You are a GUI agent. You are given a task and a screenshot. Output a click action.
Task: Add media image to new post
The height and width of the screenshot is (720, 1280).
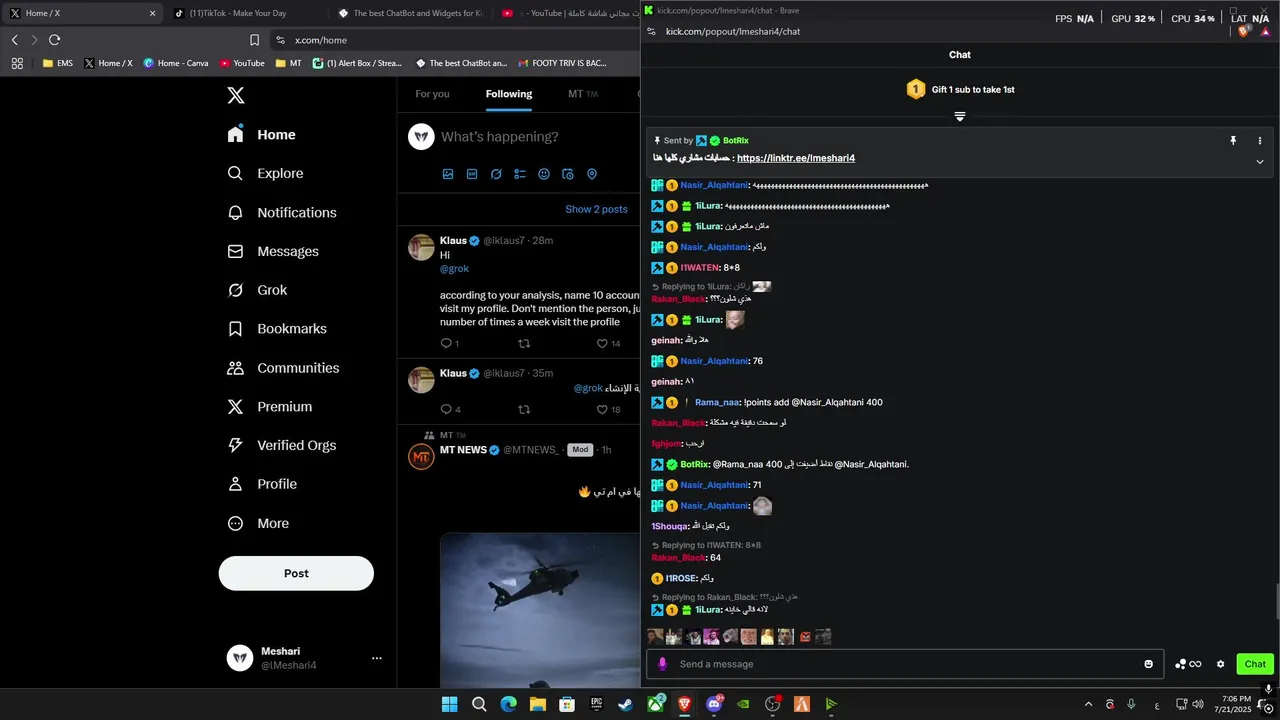coord(448,174)
